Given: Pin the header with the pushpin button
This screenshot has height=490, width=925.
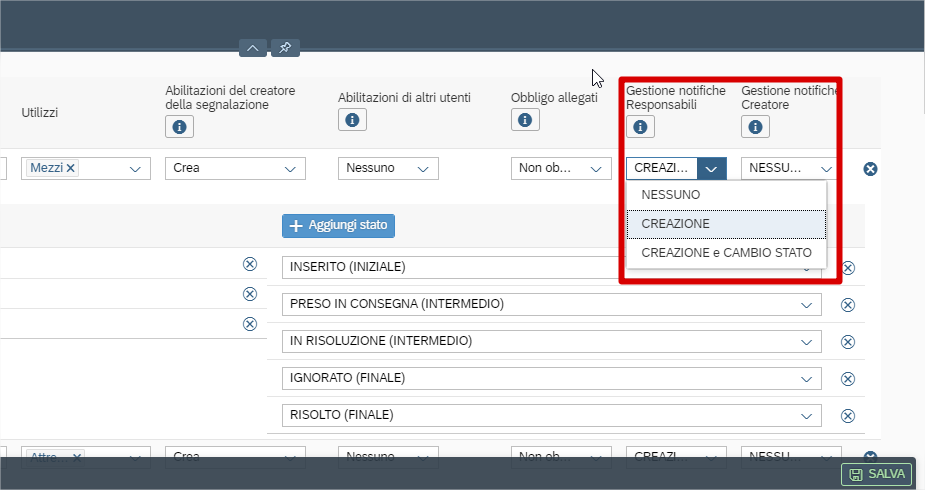Looking at the screenshot, I should 286,48.
